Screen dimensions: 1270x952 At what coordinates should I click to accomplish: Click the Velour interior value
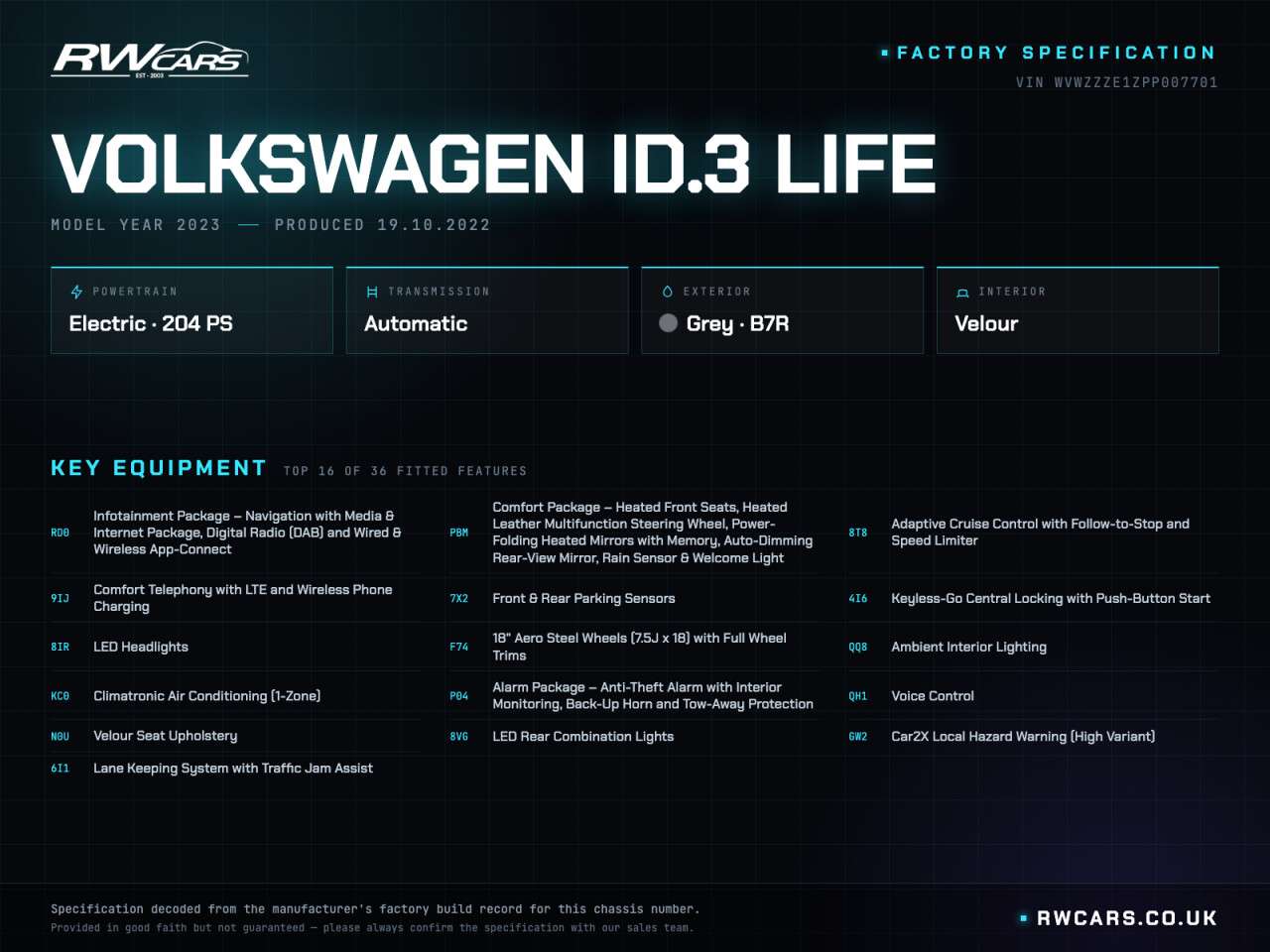click(x=986, y=323)
